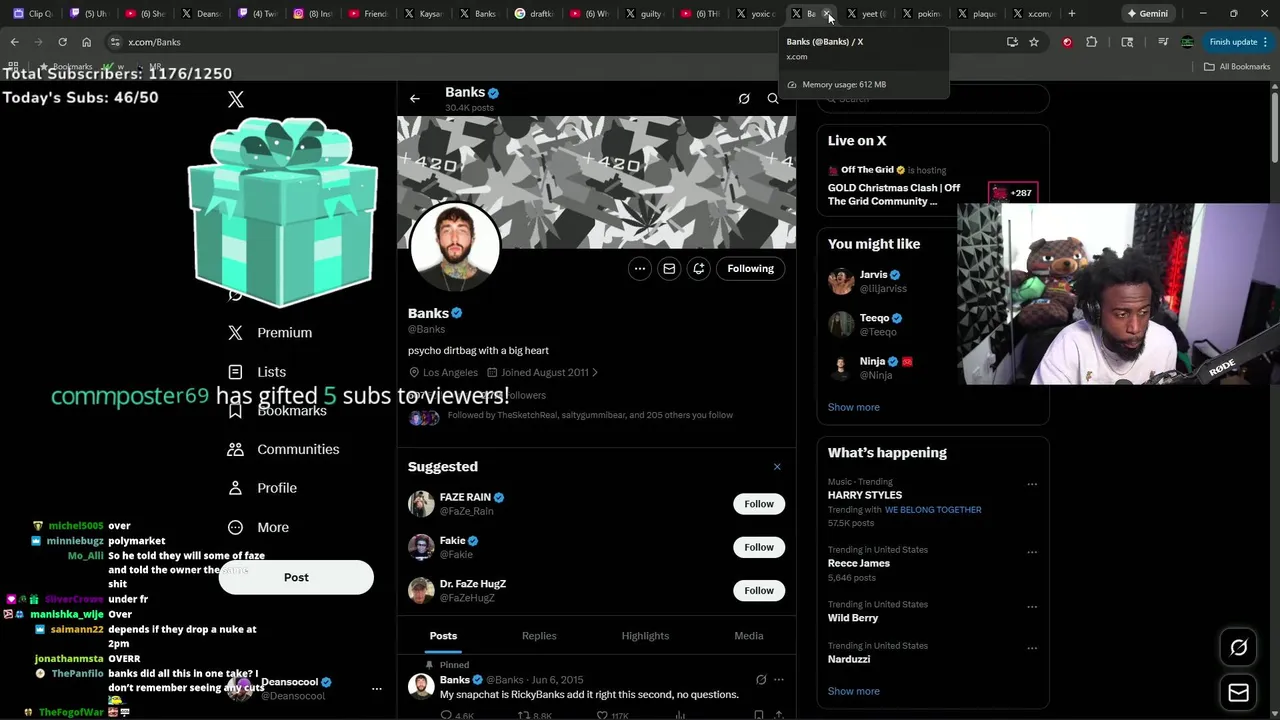Bookmark this page with star icon
1280x720 pixels.
[x=1034, y=42]
